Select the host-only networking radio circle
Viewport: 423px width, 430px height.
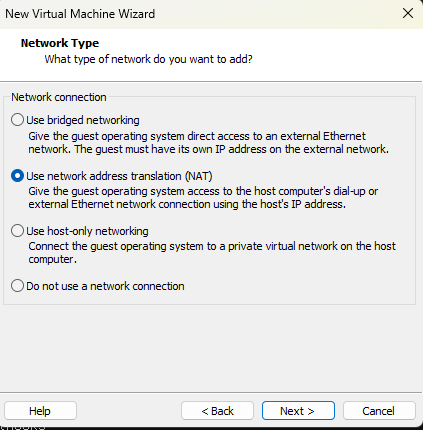(x=17, y=231)
